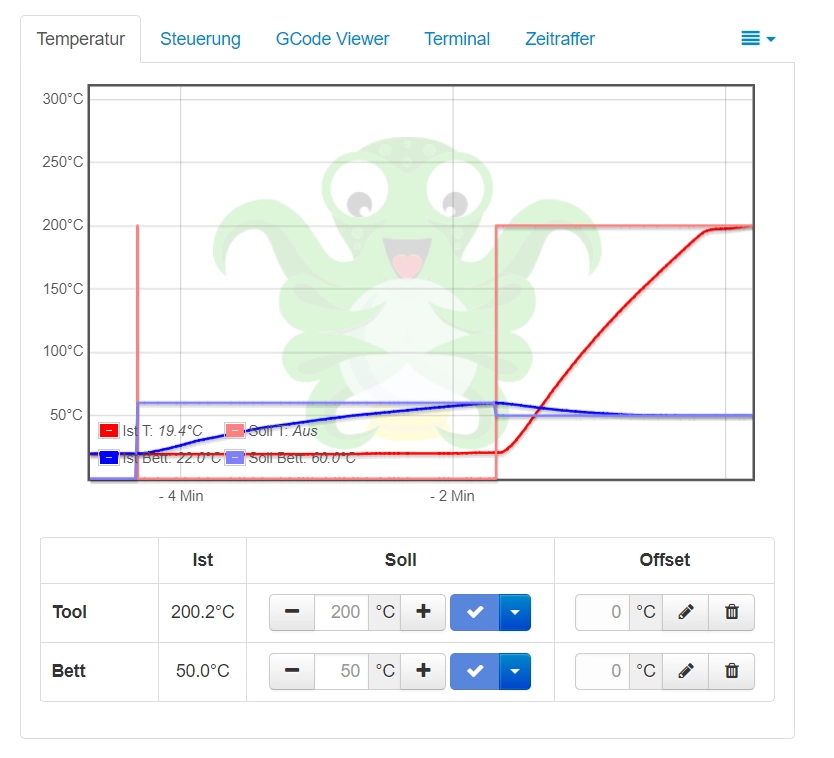Edit the Bett offset with pencil icon

pos(686,671)
